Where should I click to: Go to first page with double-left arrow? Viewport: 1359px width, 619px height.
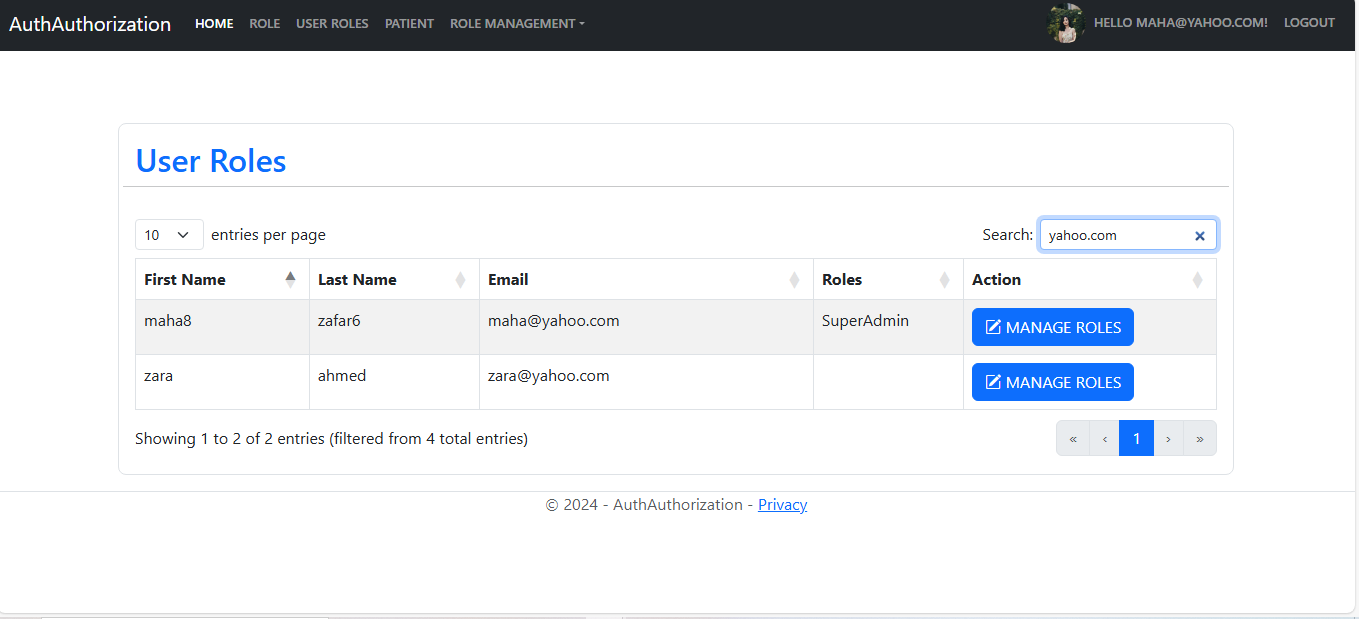1073,438
